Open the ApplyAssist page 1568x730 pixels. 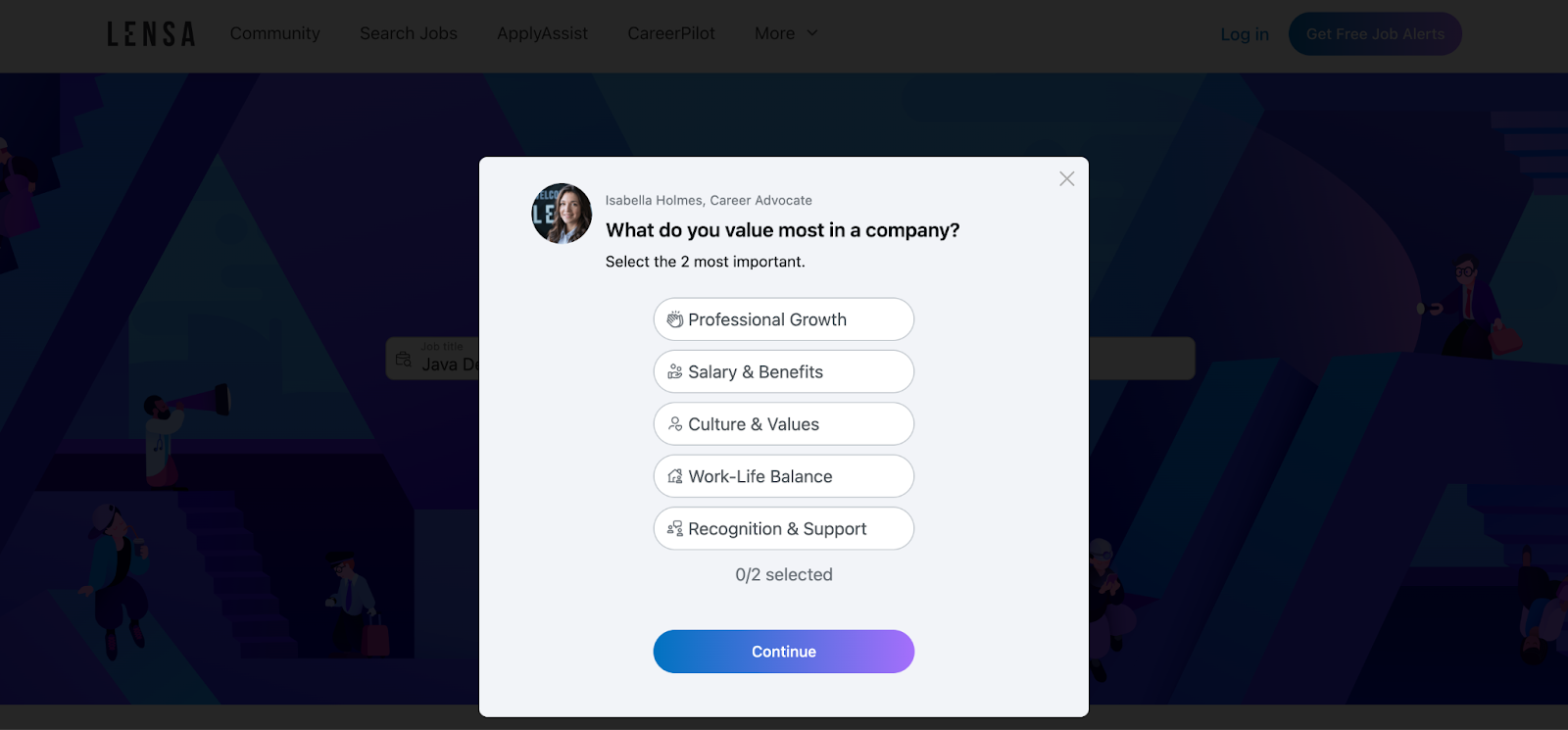pyautogui.click(x=542, y=33)
